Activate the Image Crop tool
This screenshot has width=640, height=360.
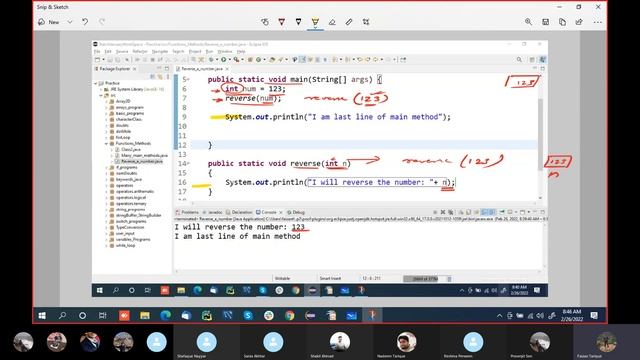coord(366,22)
